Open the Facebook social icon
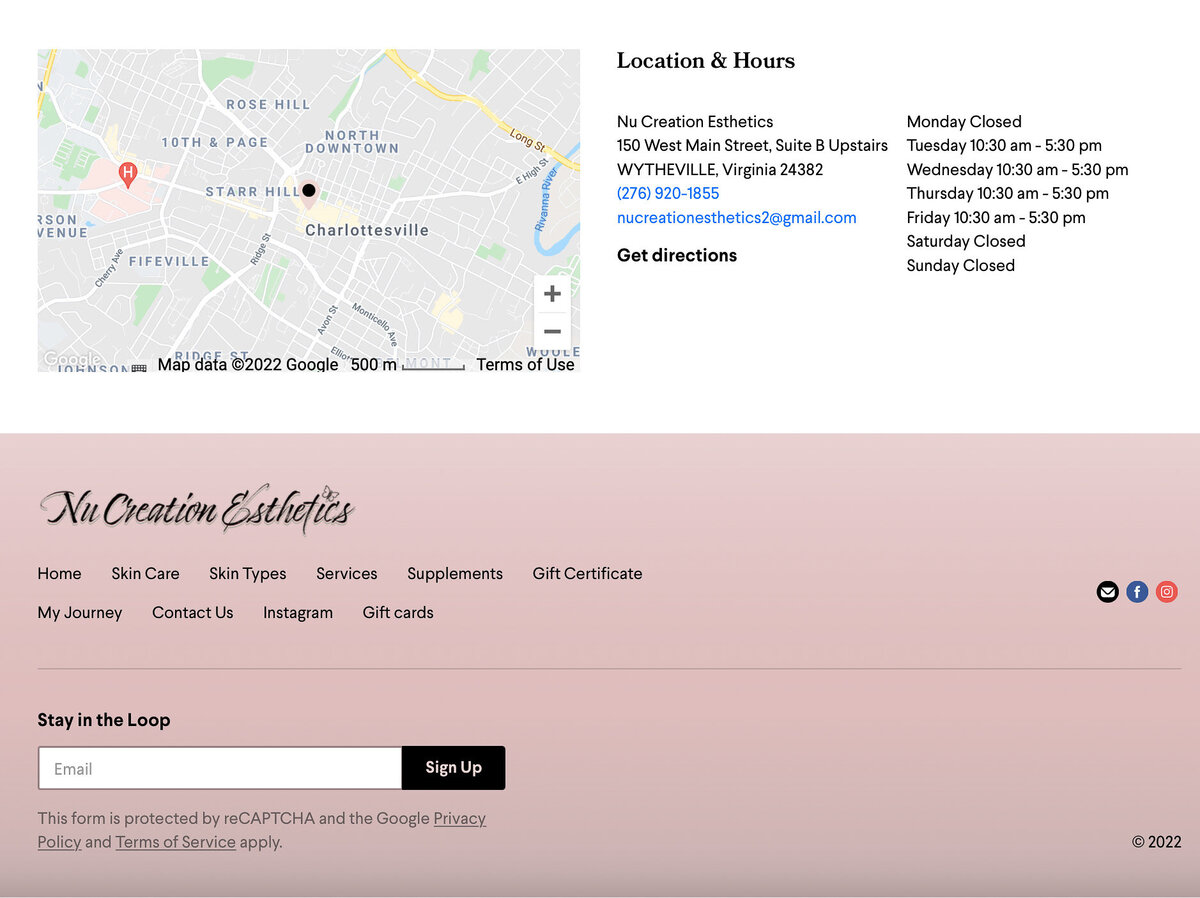 (1137, 592)
